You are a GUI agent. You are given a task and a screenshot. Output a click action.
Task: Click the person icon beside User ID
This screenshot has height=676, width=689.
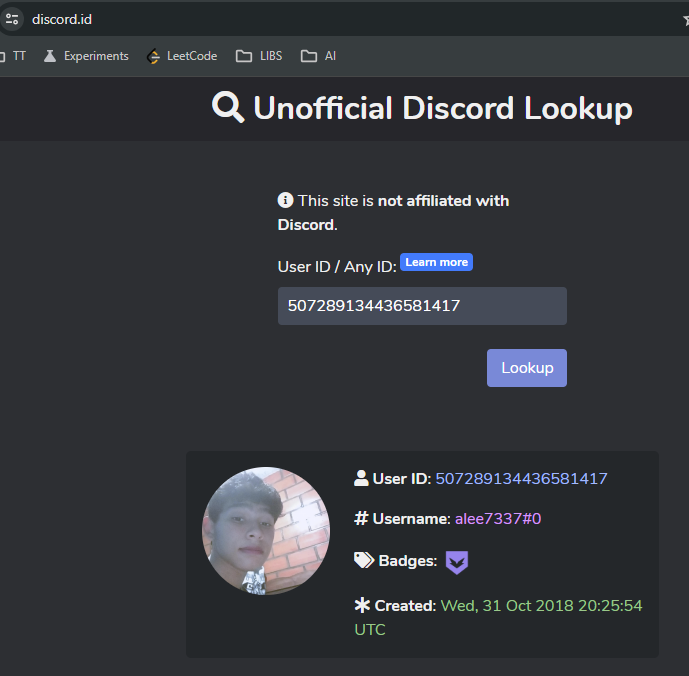pos(361,478)
